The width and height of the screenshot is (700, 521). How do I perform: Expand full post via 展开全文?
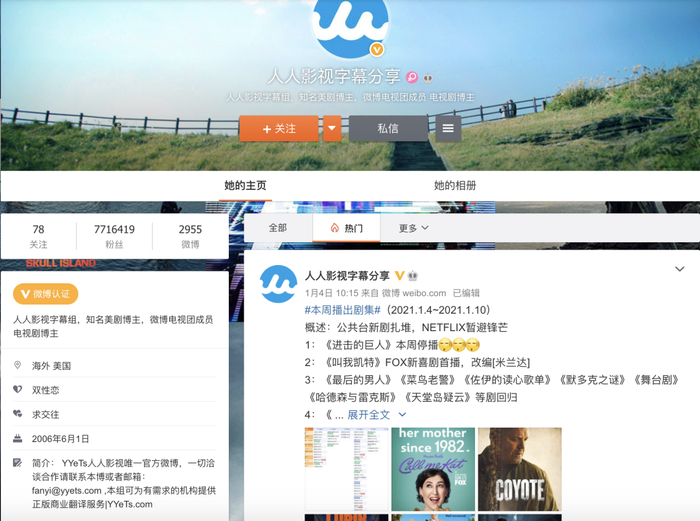pyautogui.click(x=376, y=415)
